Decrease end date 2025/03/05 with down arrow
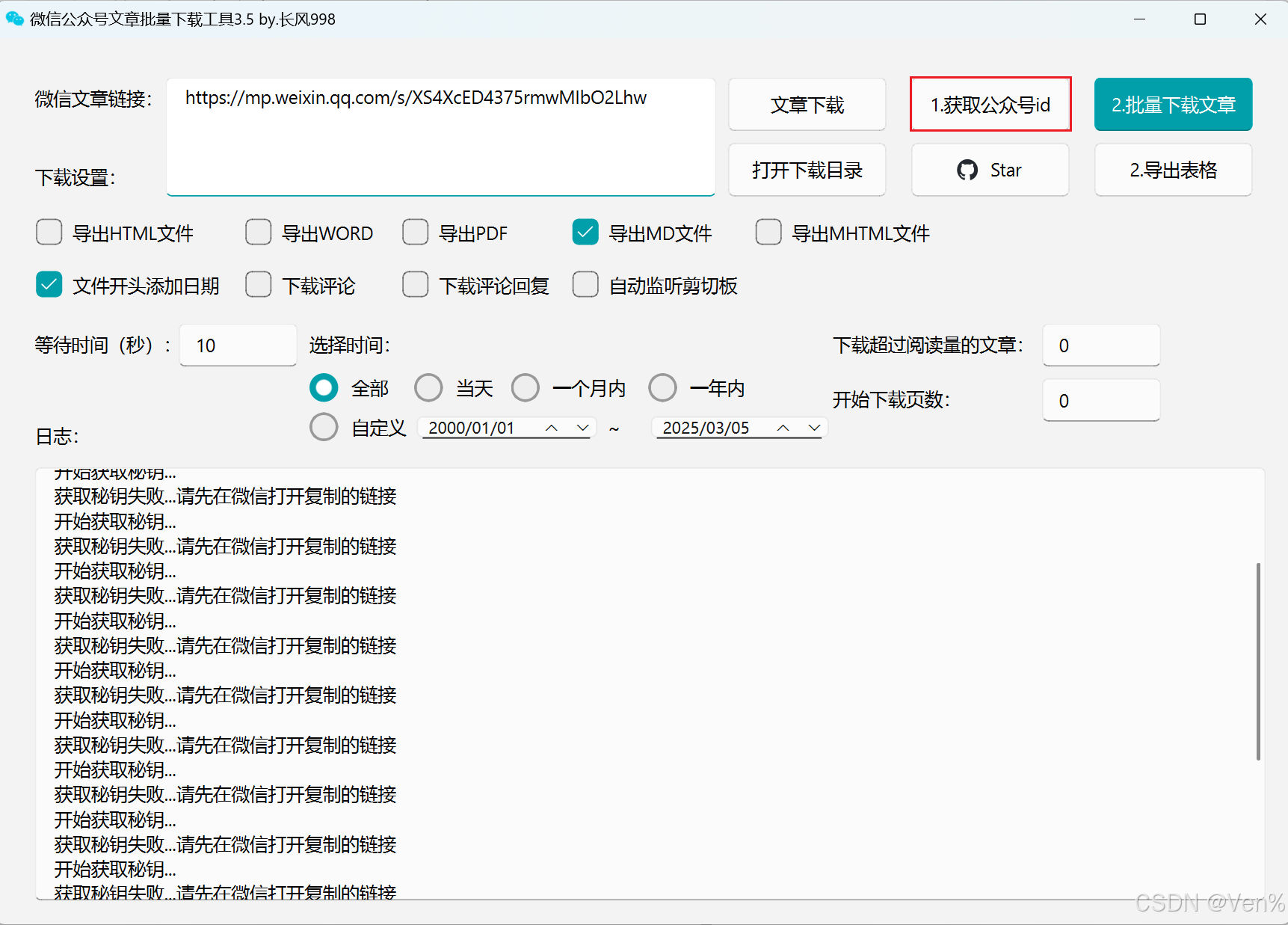This screenshot has height=925, width=1288. tap(815, 428)
